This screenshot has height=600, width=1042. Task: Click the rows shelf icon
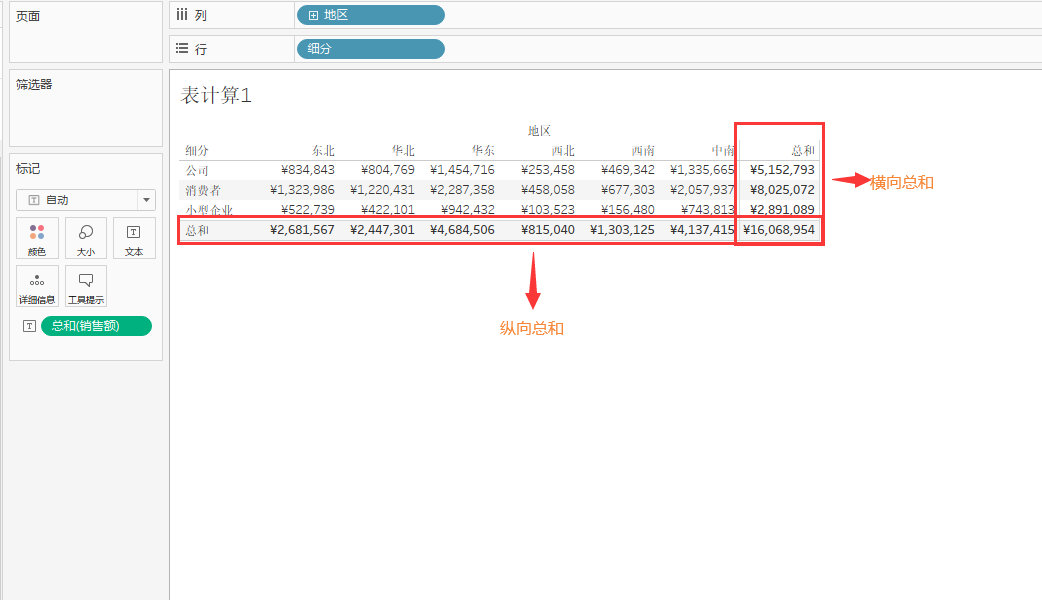pyautogui.click(x=181, y=49)
